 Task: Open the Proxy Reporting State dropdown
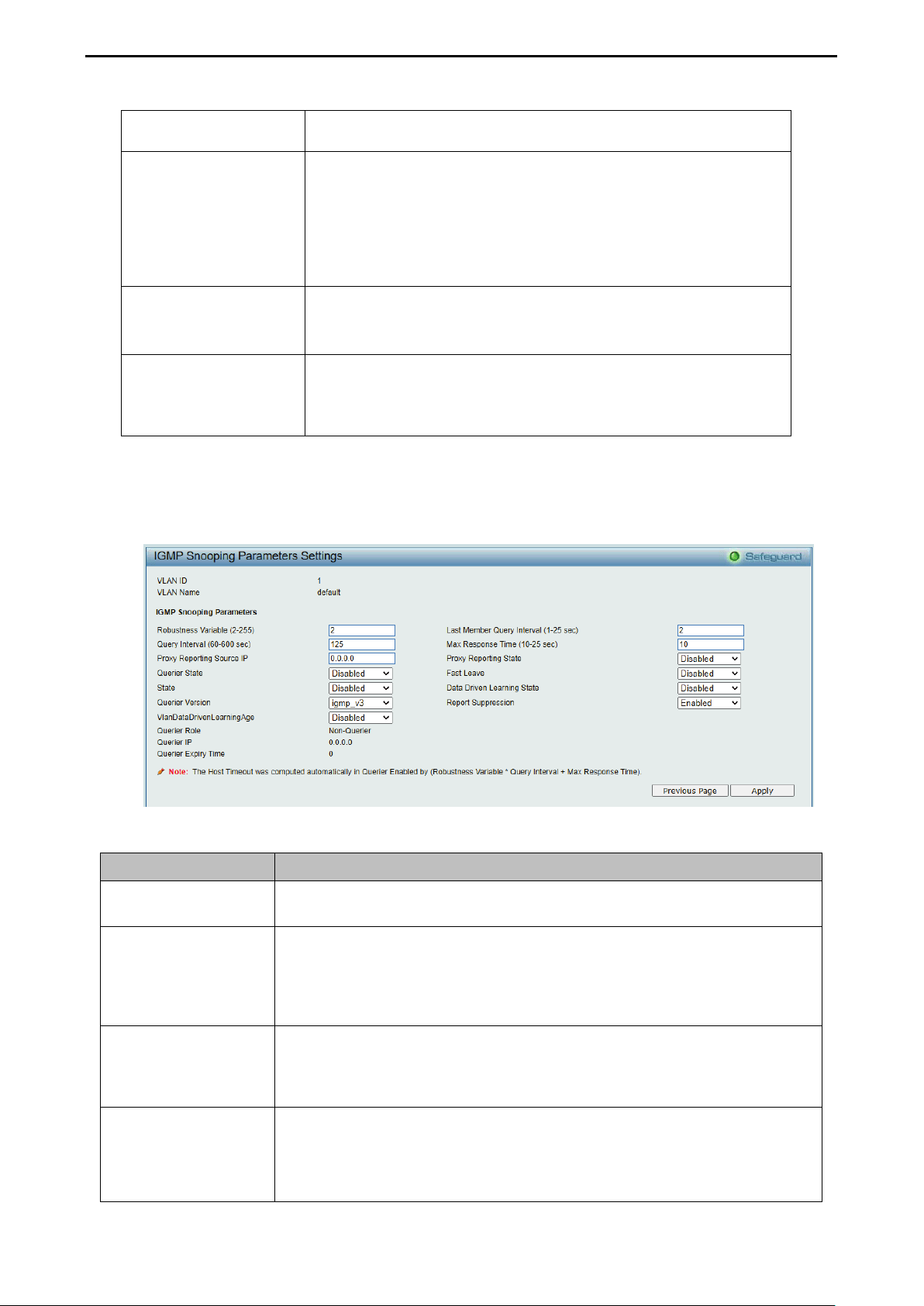click(x=709, y=659)
